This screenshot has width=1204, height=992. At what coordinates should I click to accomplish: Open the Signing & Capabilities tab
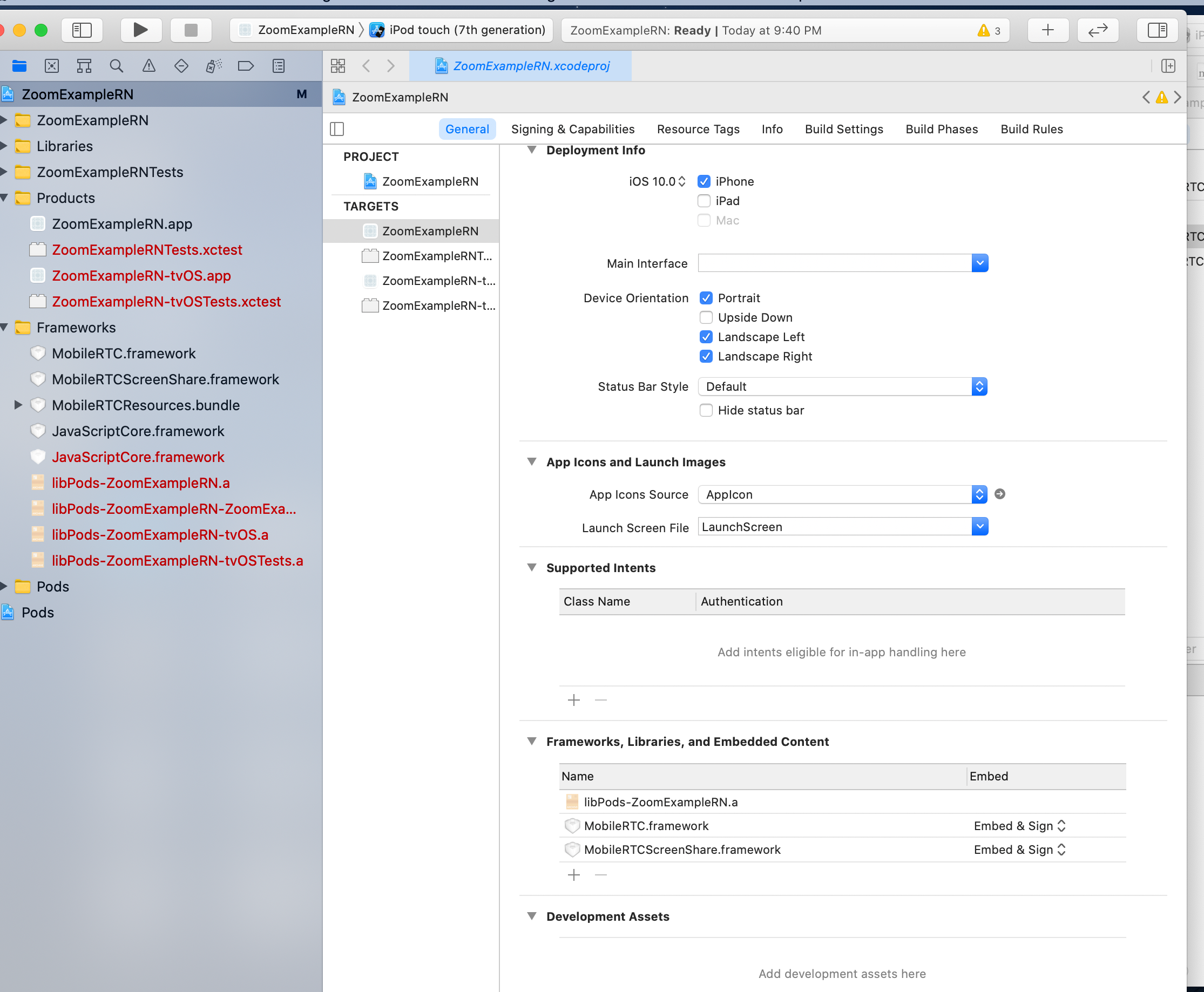point(572,129)
